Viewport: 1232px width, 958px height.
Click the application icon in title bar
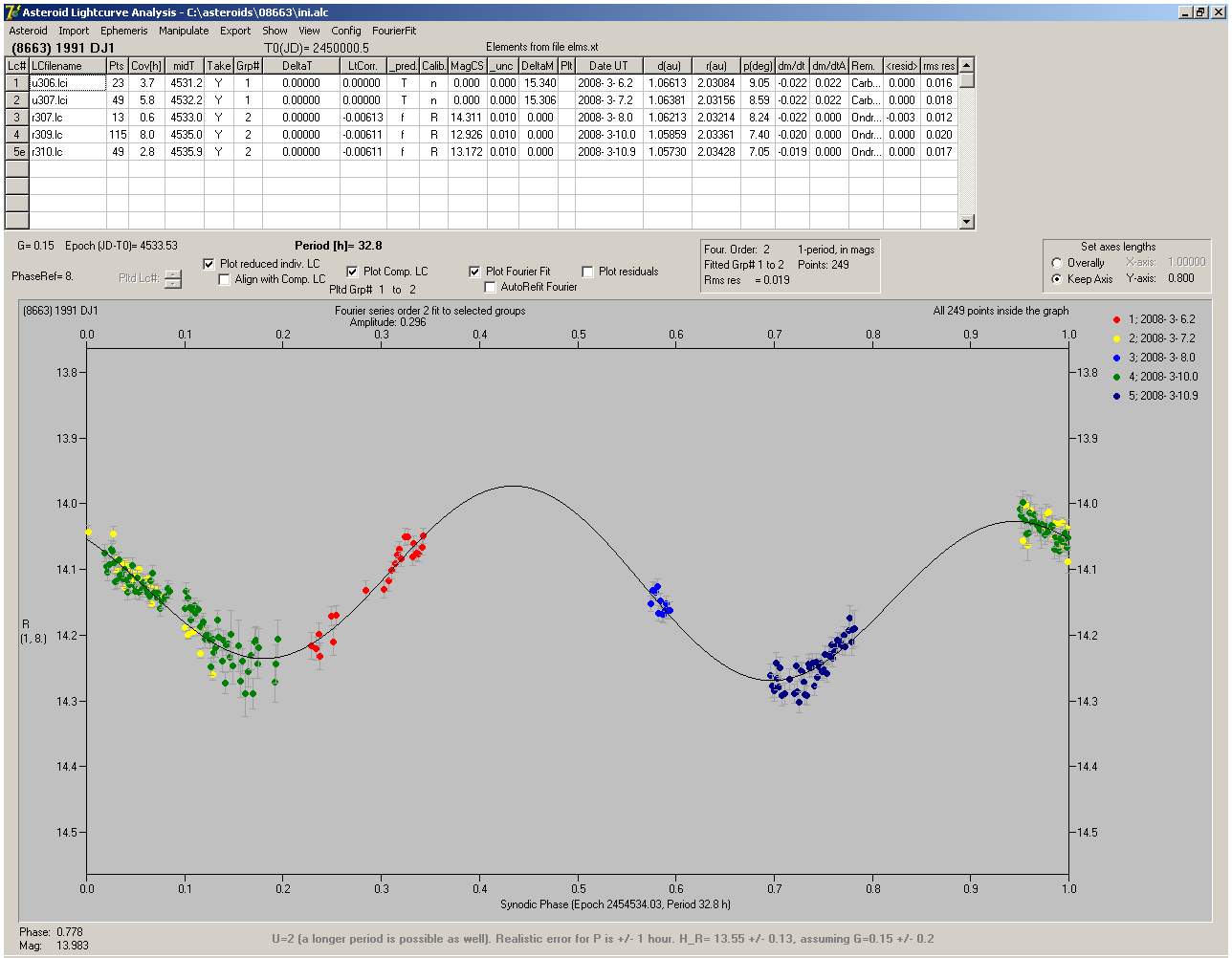12,11
